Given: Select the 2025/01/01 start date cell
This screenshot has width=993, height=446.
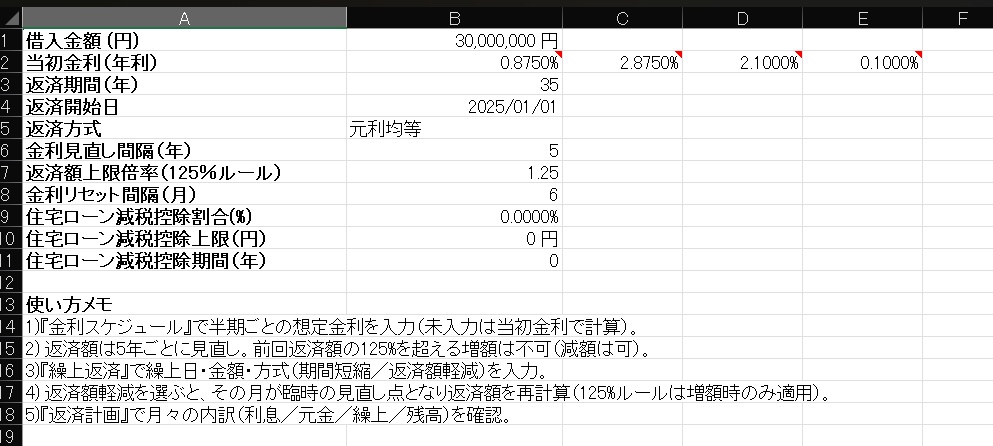Looking at the screenshot, I should (x=454, y=106).
